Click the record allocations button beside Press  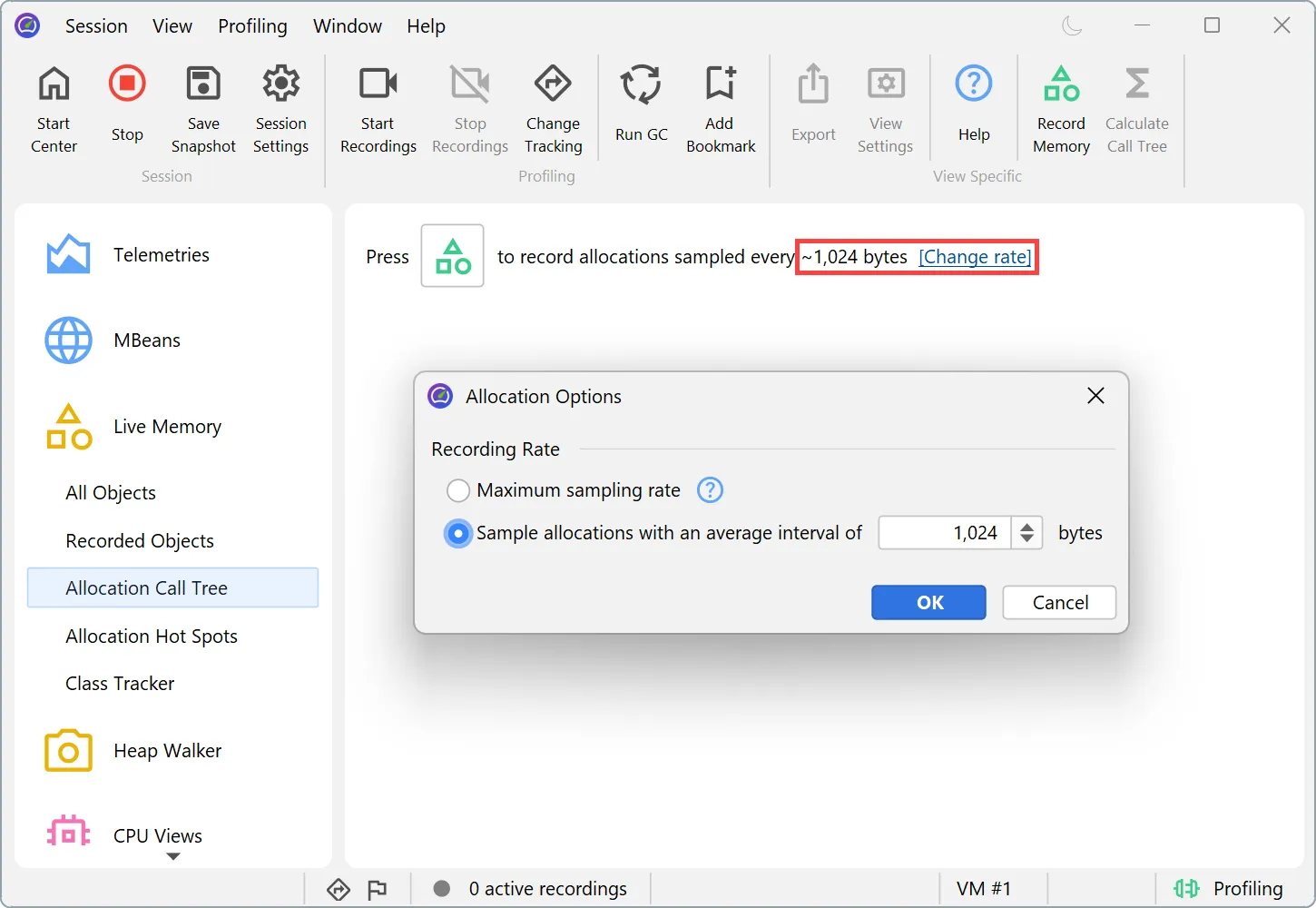pos(452,256)
